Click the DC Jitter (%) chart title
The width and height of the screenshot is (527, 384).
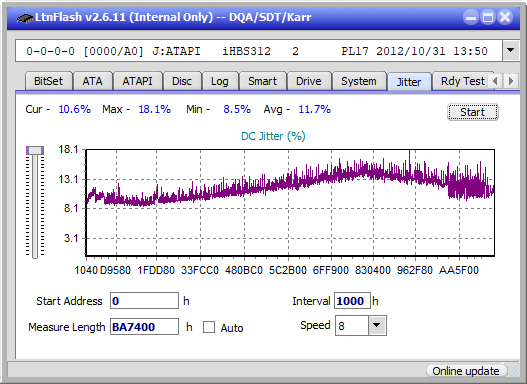tap(273, 136)
